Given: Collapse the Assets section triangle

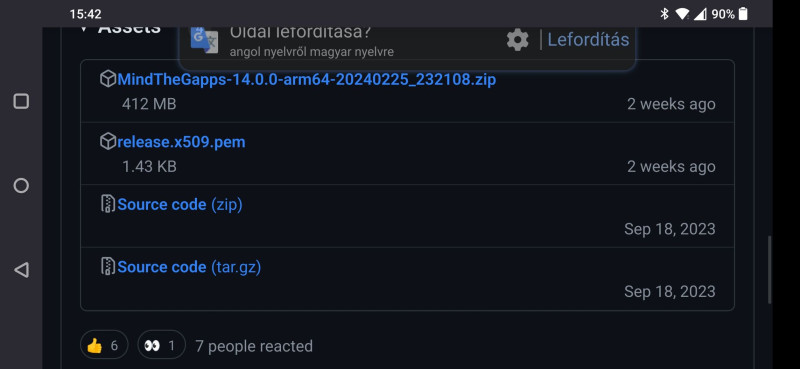Looking at the screenshot, I should 84,29.
